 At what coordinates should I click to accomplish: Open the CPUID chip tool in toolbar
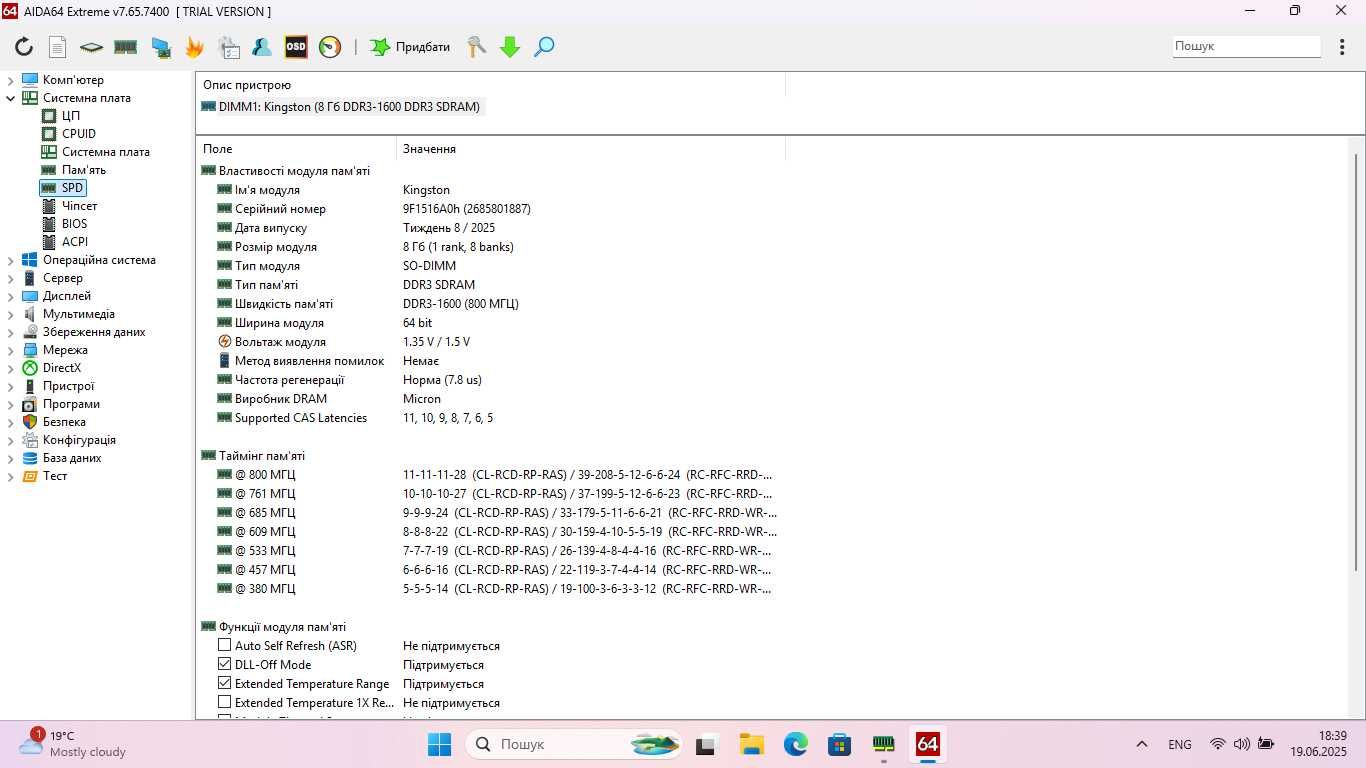coord(91,47)
